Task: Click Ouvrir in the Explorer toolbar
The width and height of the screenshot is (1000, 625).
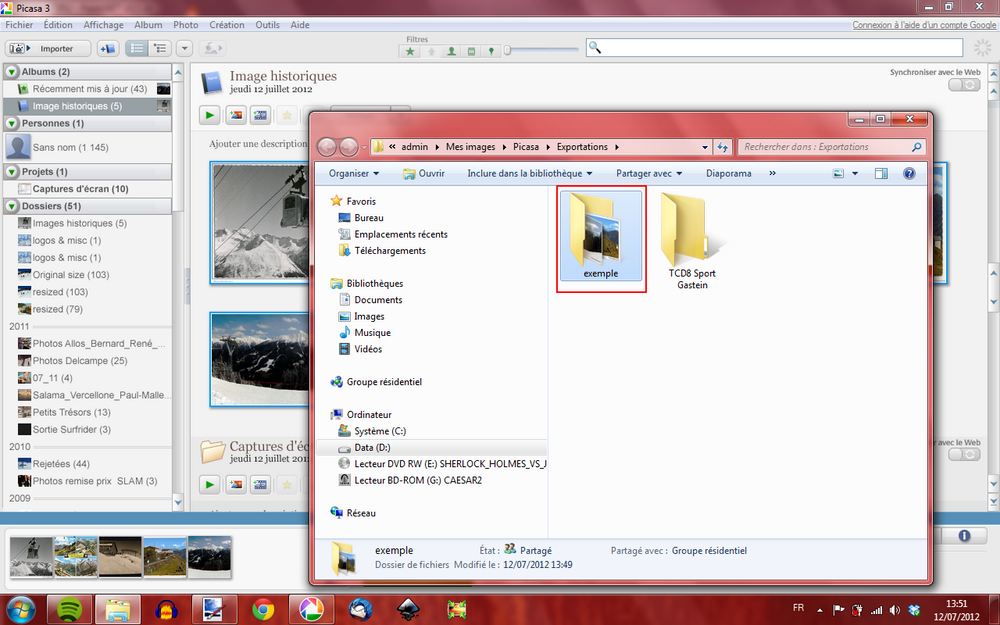Action: click(x=424, y=173)
